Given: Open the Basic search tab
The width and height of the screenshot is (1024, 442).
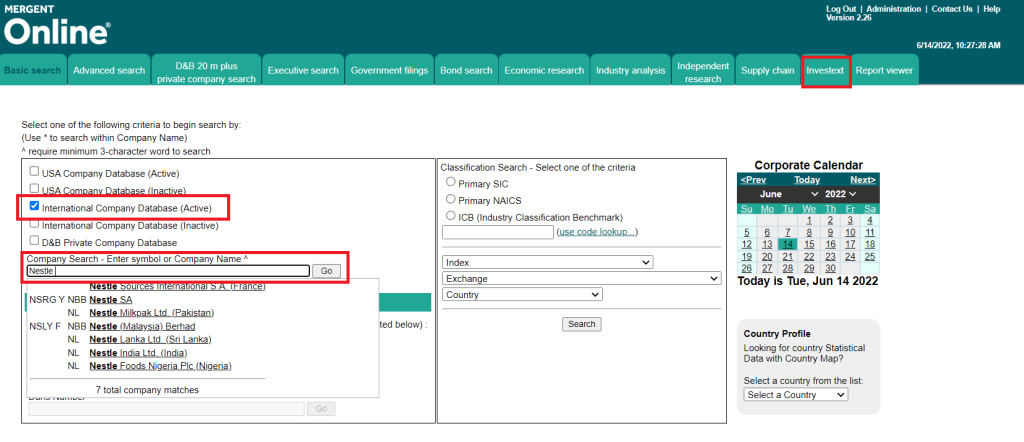Looking at the screenshot, I should 33,70.
